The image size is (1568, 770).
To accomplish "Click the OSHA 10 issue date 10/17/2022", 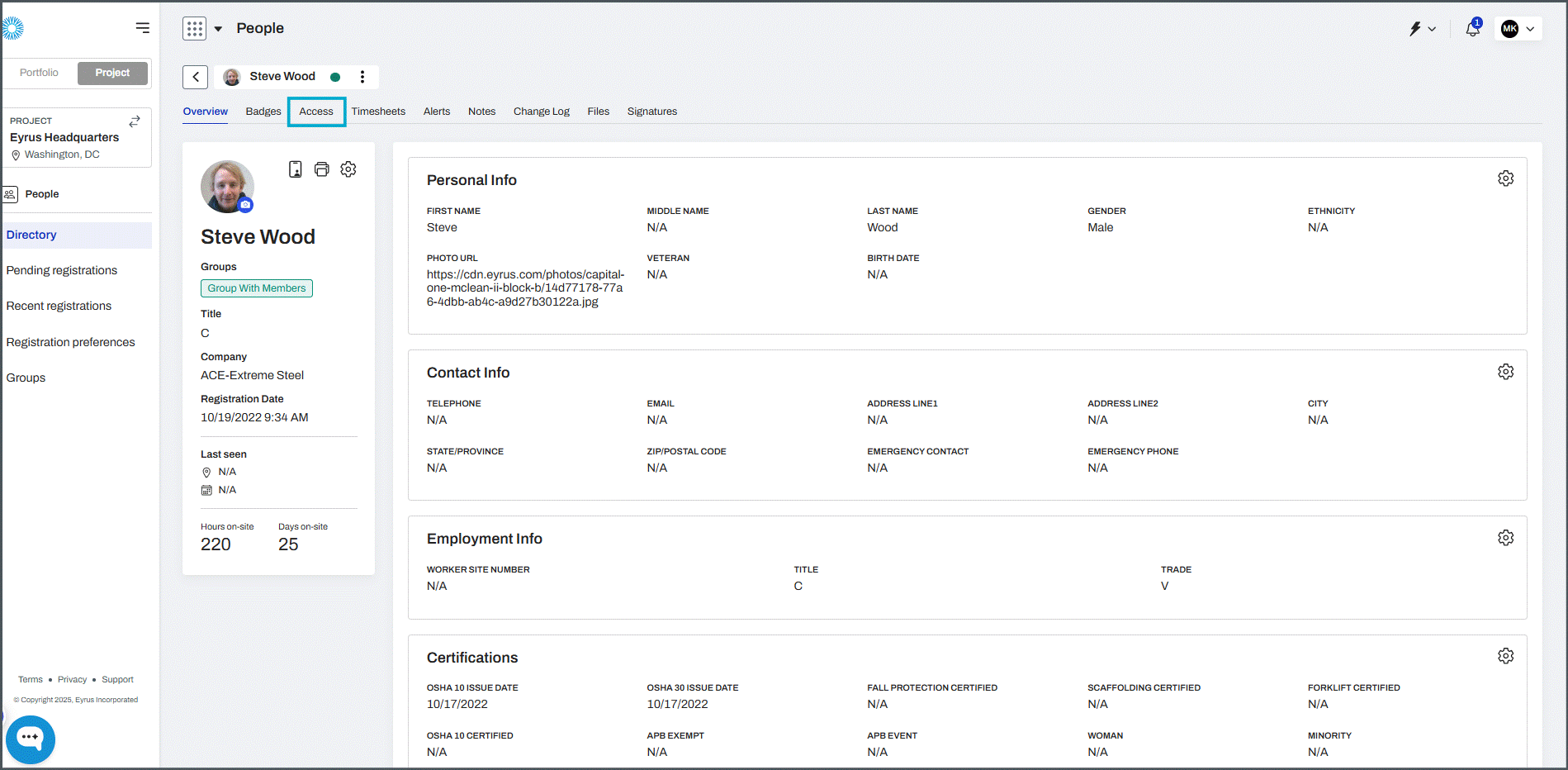I will [x=457, y=704].
